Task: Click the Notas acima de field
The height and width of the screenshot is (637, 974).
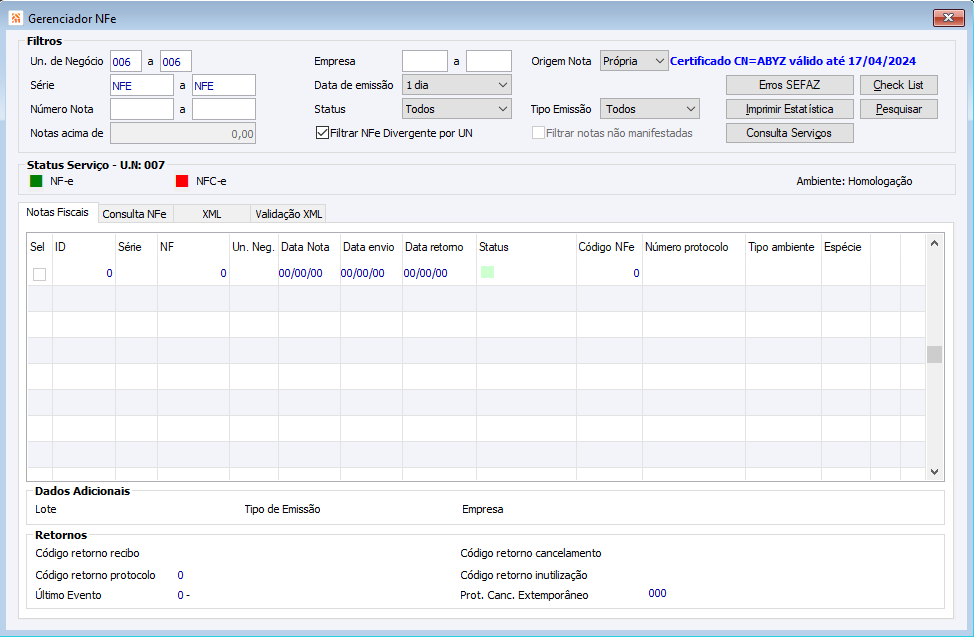Action: 183,133
